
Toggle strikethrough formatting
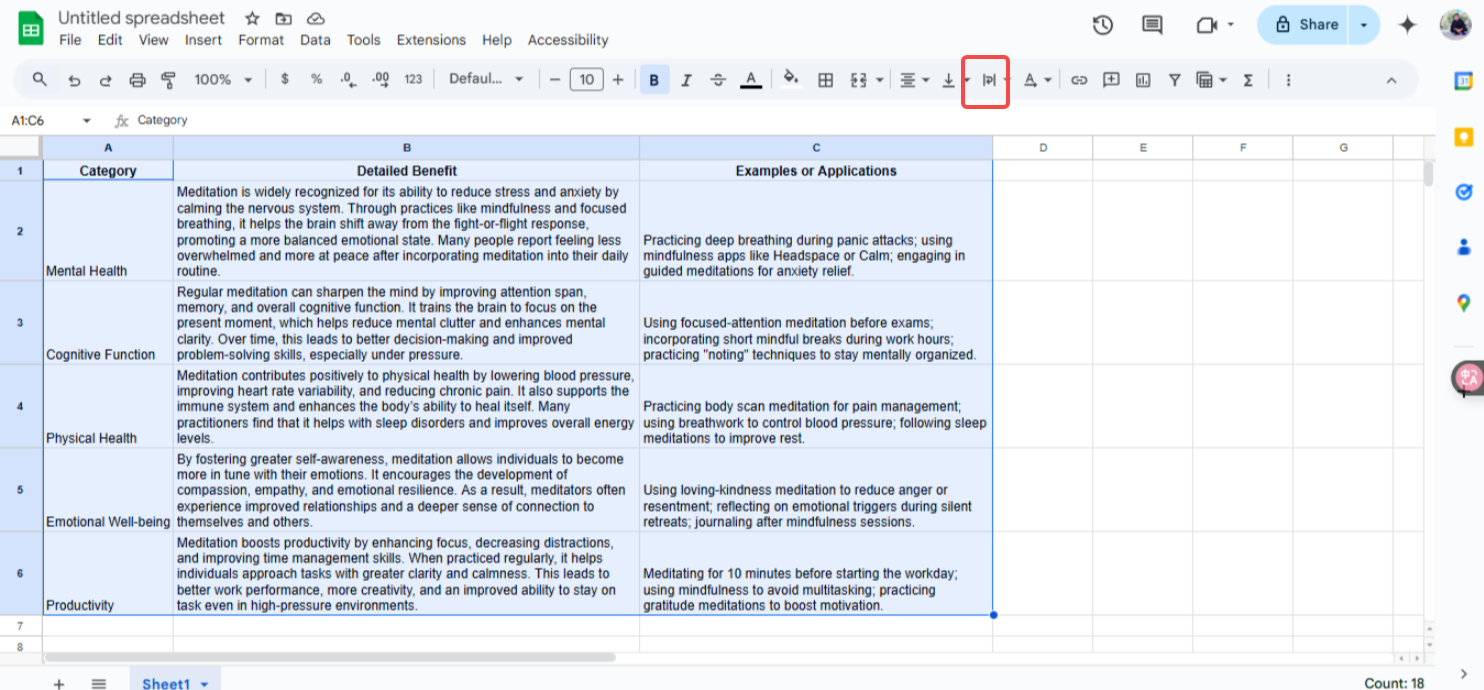coord(718,80)
